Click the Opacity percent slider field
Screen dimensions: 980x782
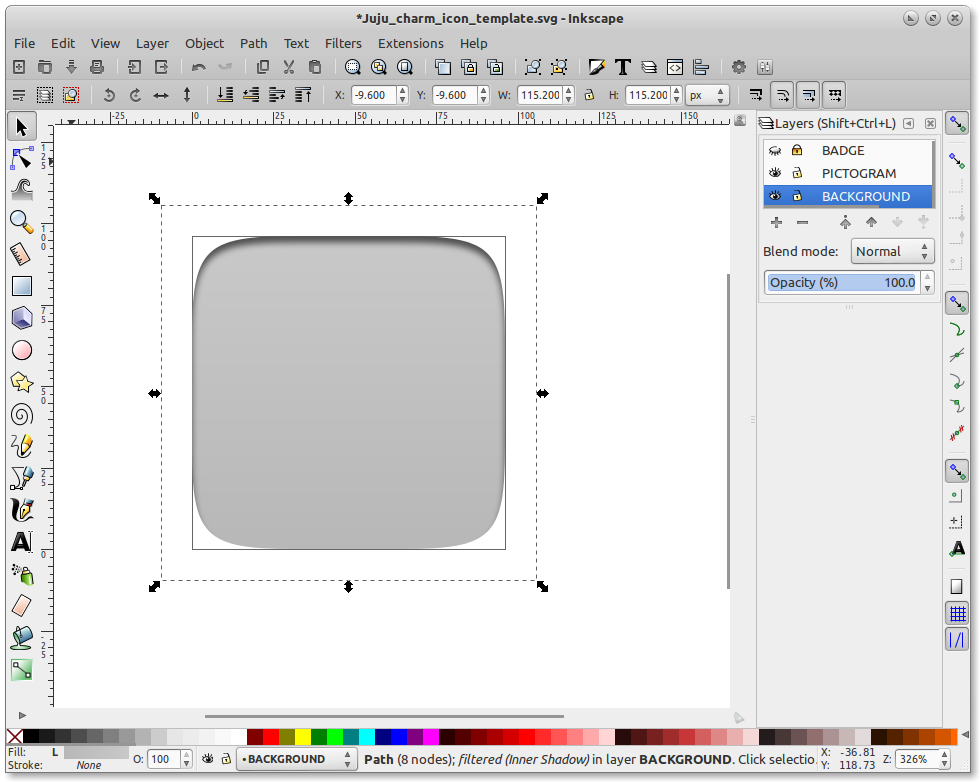[x=842, y=282]
